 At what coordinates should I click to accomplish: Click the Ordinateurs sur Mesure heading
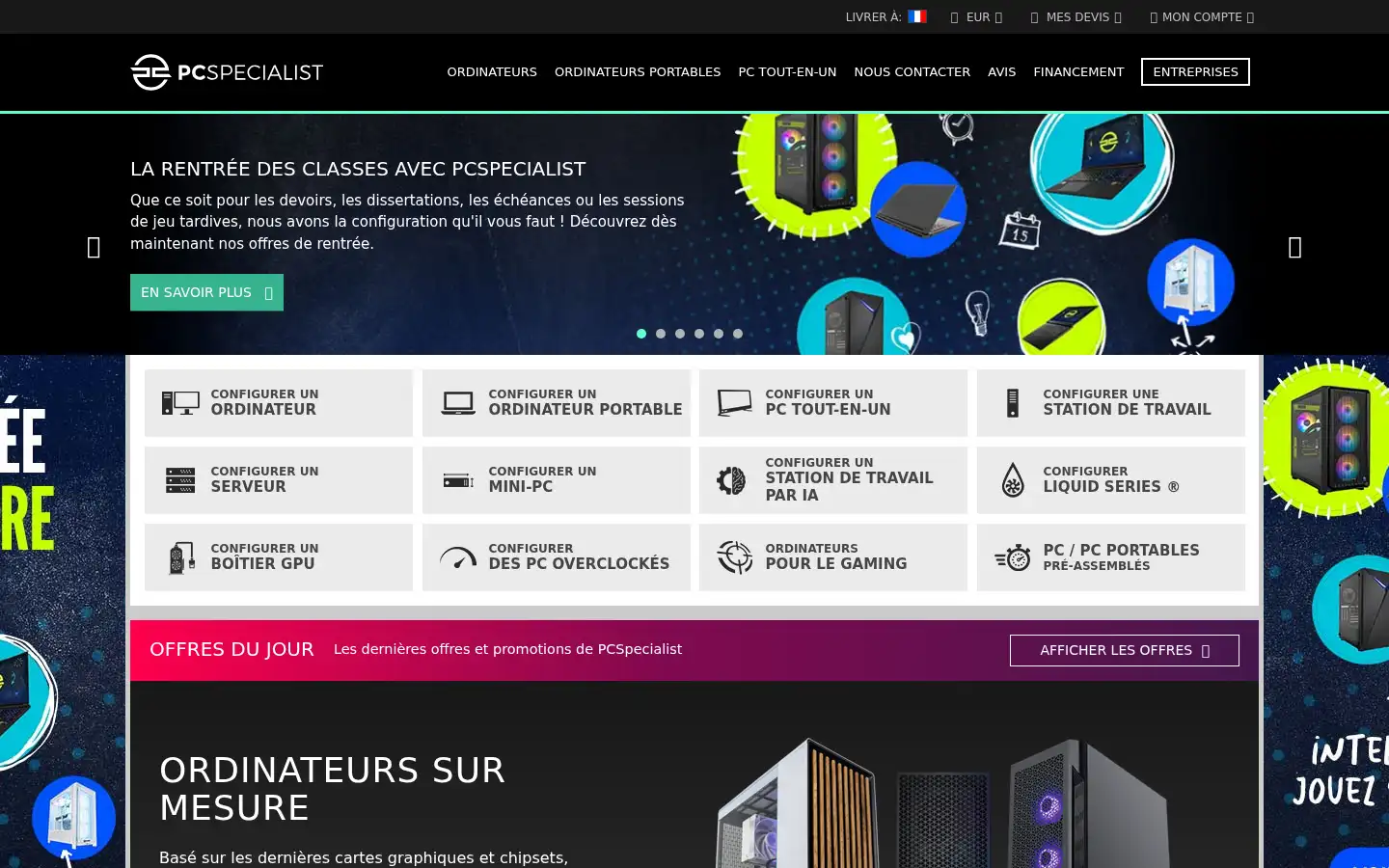pos(332,789)
